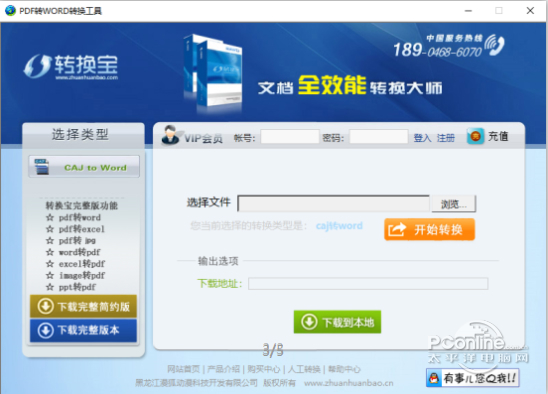Click the 充值 recharge coin icon
The width and height of the screenshot is (548, 394).
(475, 136)
